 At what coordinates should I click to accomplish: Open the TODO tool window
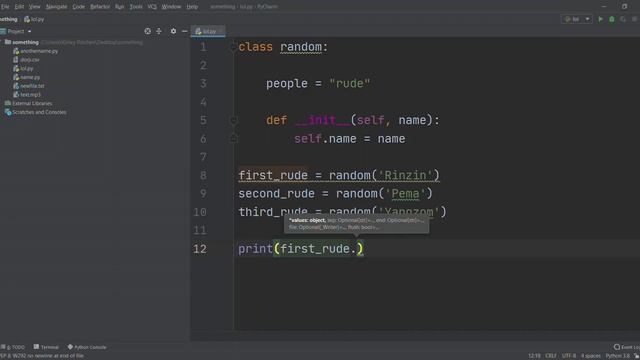(x=13, y=347)
